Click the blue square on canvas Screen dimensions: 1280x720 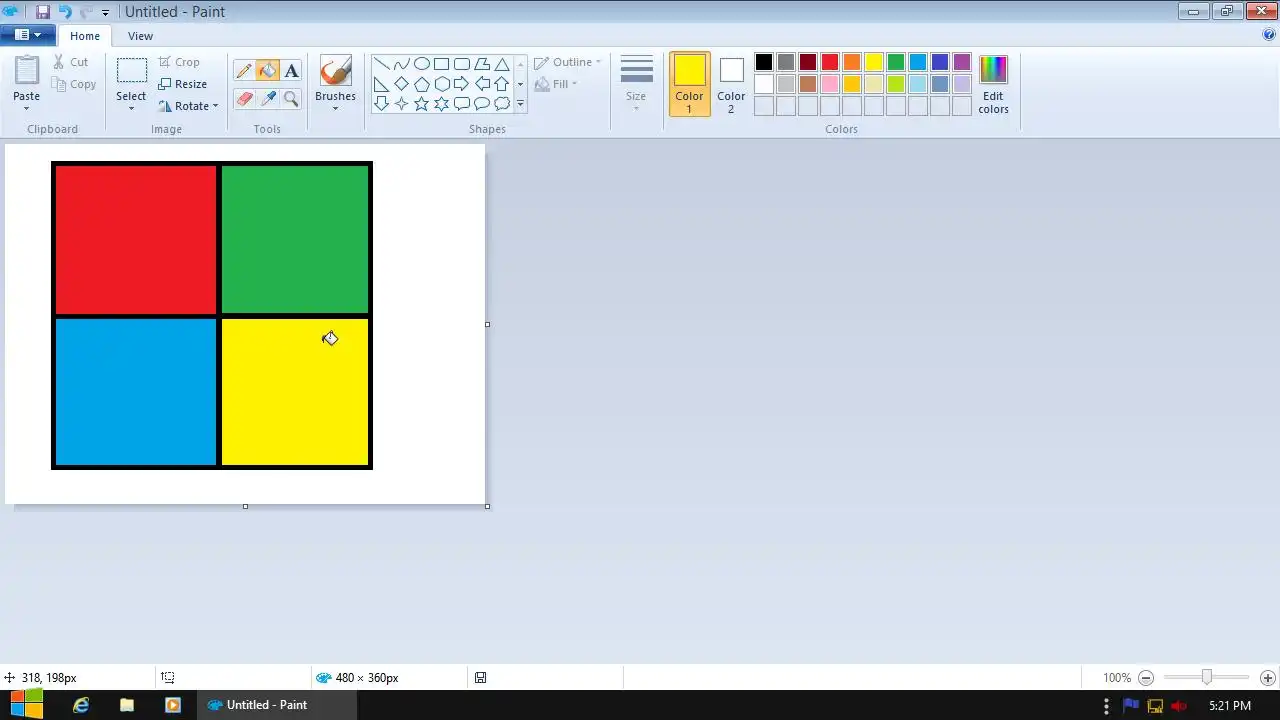136,392
